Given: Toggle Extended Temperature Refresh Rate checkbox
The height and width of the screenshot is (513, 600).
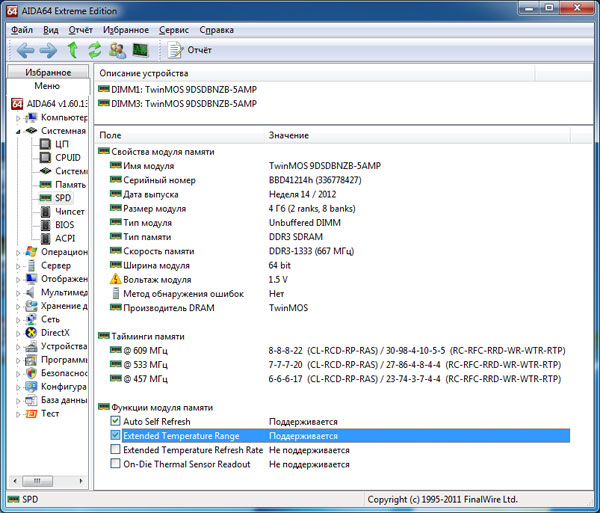Looking at the screenshot, I should (115, 449).
